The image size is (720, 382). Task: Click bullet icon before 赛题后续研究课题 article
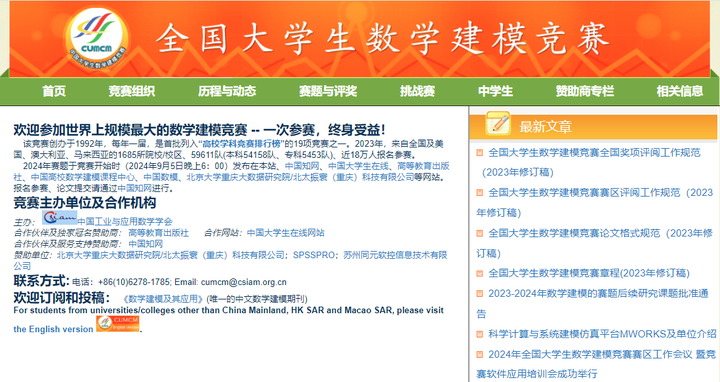pos(480,293)
